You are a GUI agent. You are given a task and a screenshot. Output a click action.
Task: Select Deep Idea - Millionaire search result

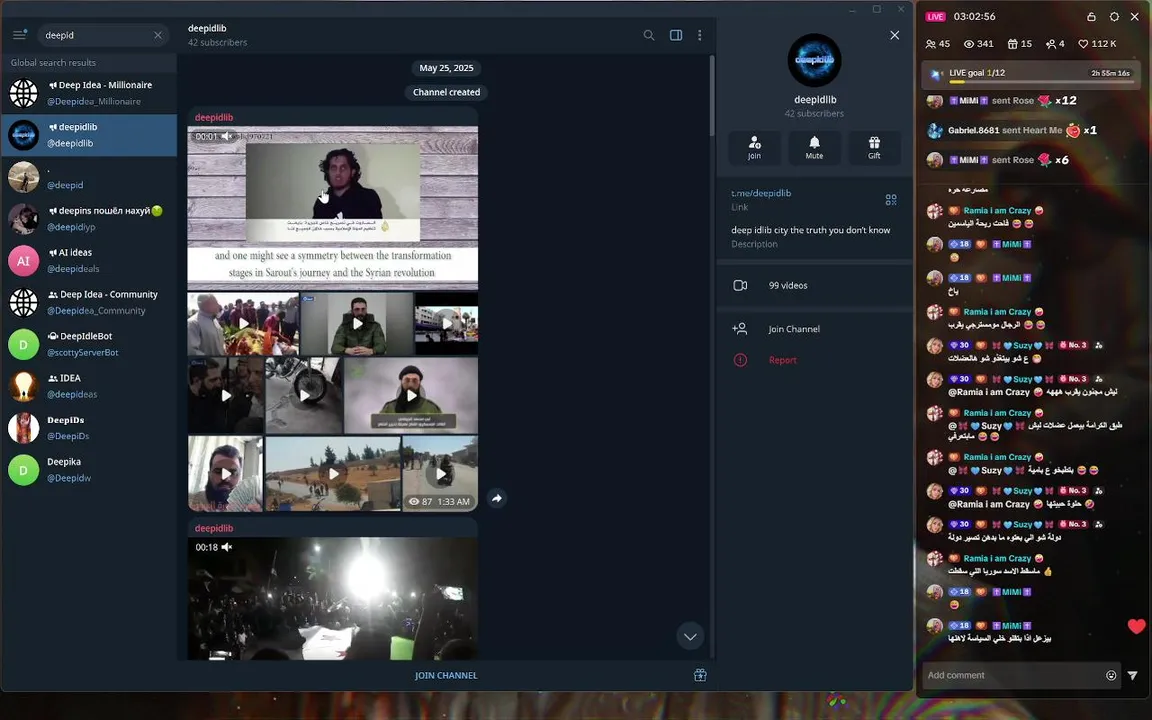89,93
